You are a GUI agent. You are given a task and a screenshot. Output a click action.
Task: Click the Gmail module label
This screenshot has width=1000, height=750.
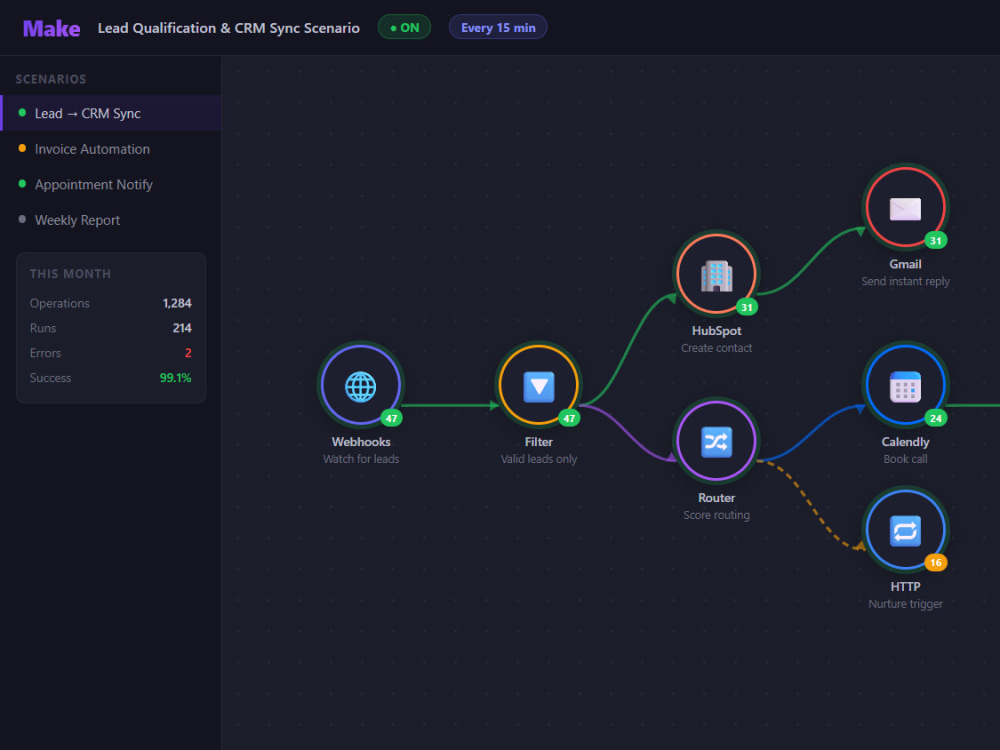[x=905, y=263]
